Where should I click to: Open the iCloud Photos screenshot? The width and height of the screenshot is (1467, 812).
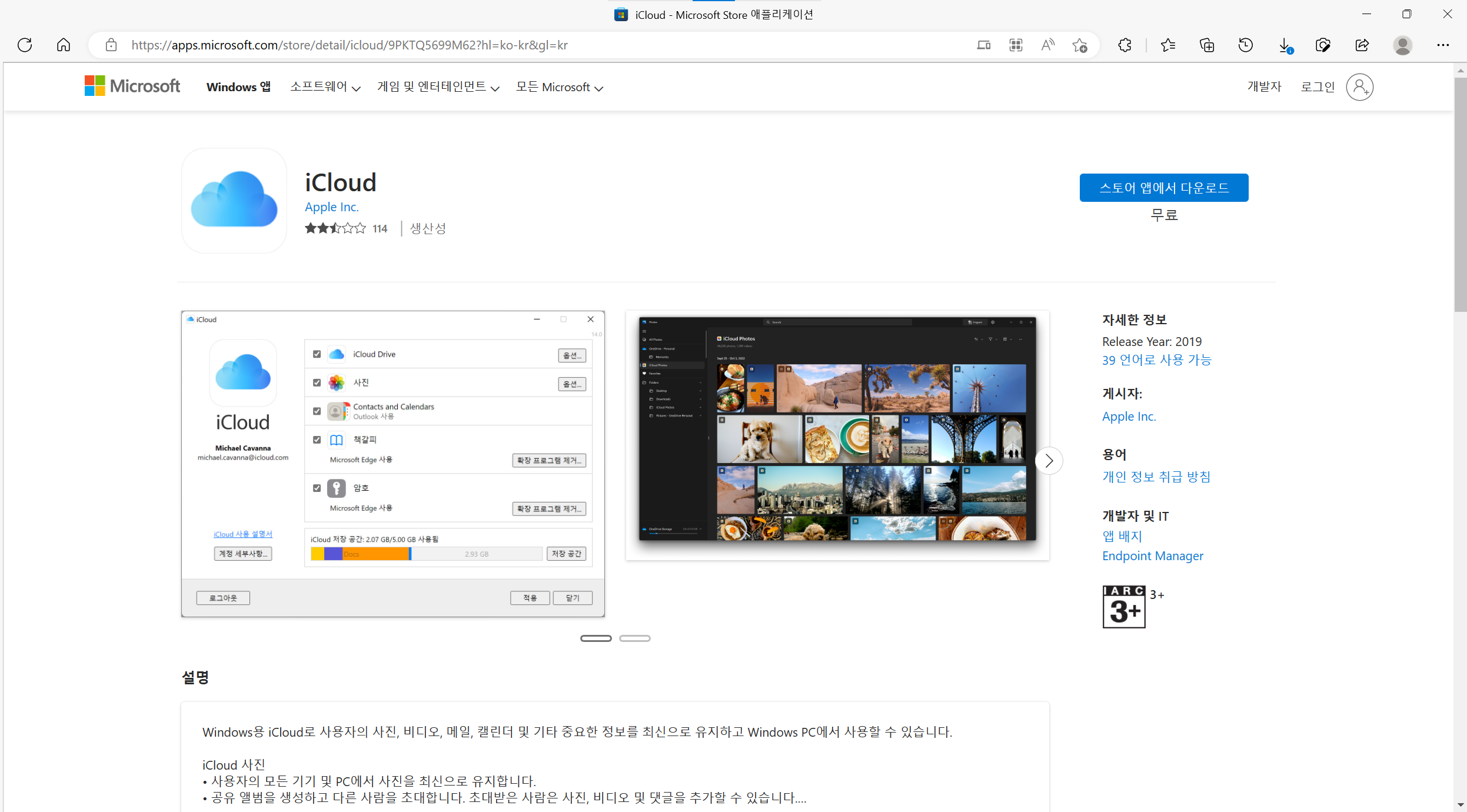pos(837,435)
